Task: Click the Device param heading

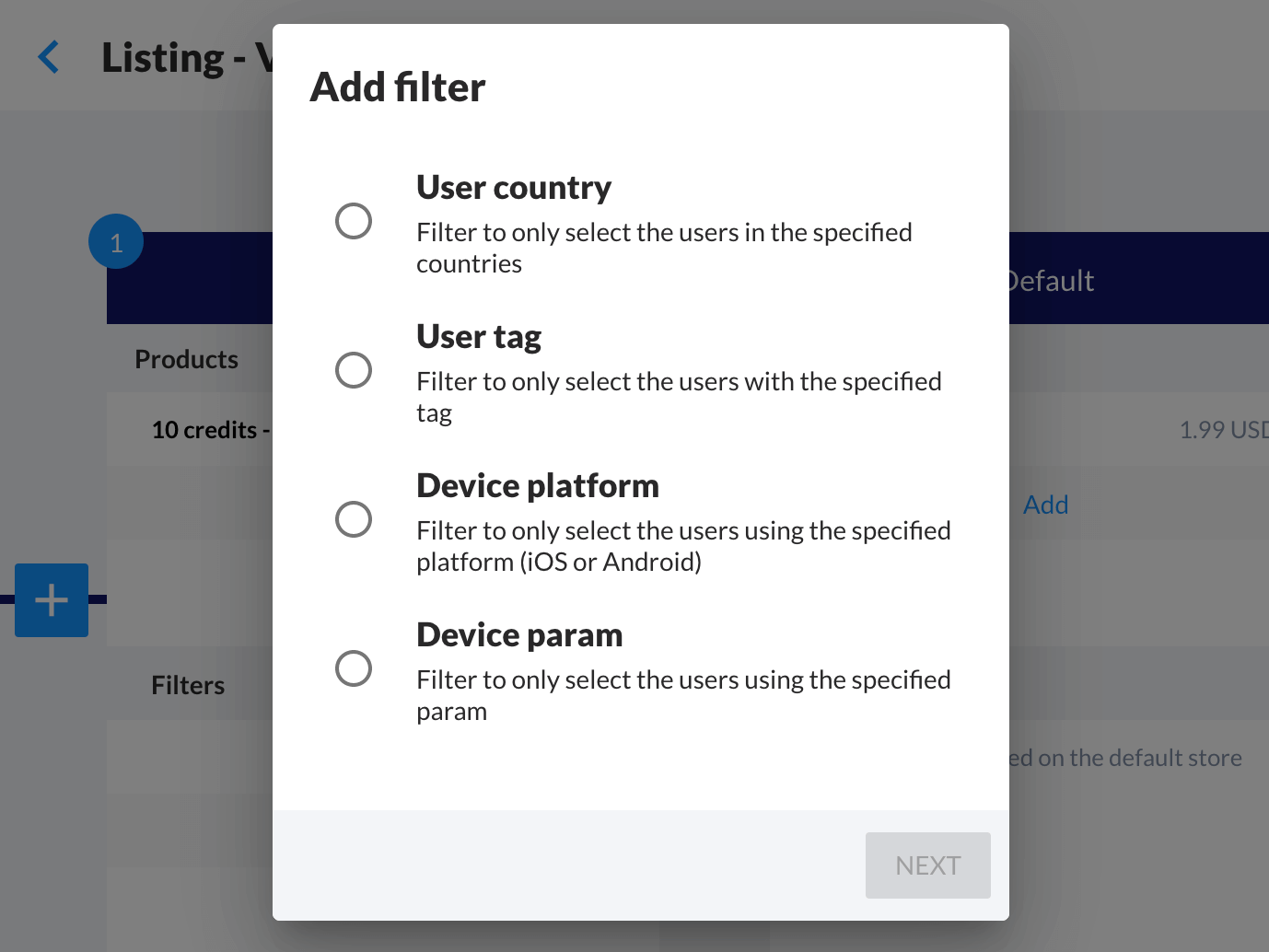Action: pos(519,635)
